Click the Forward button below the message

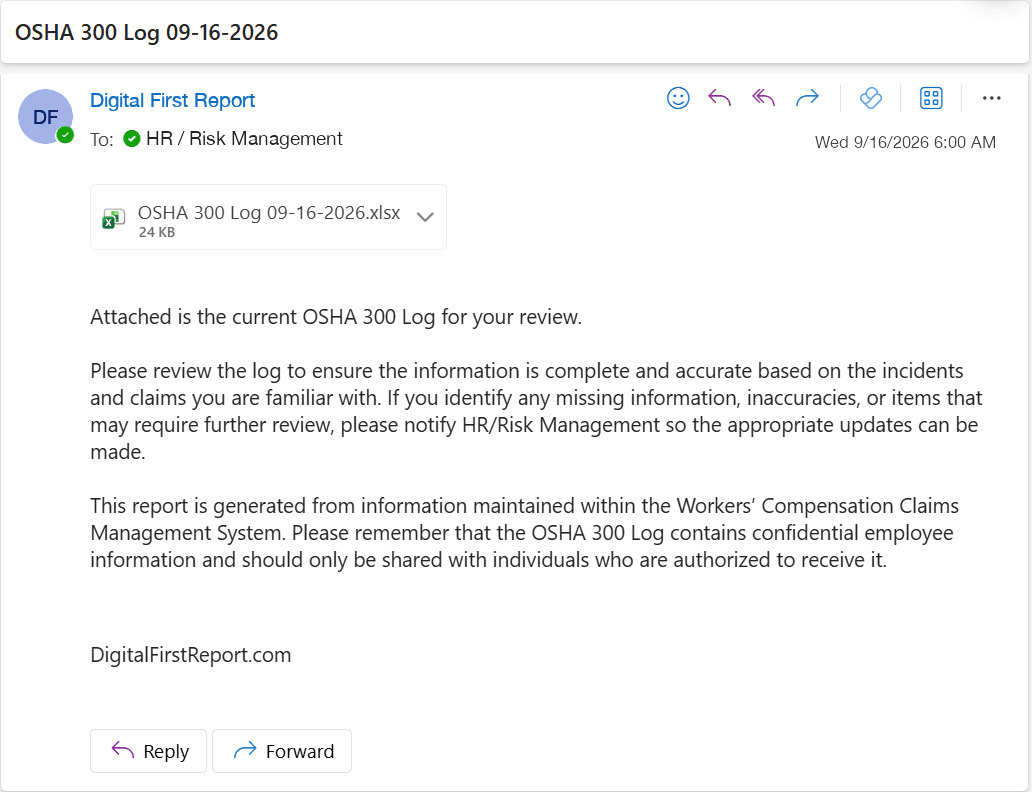pos(282,751)
